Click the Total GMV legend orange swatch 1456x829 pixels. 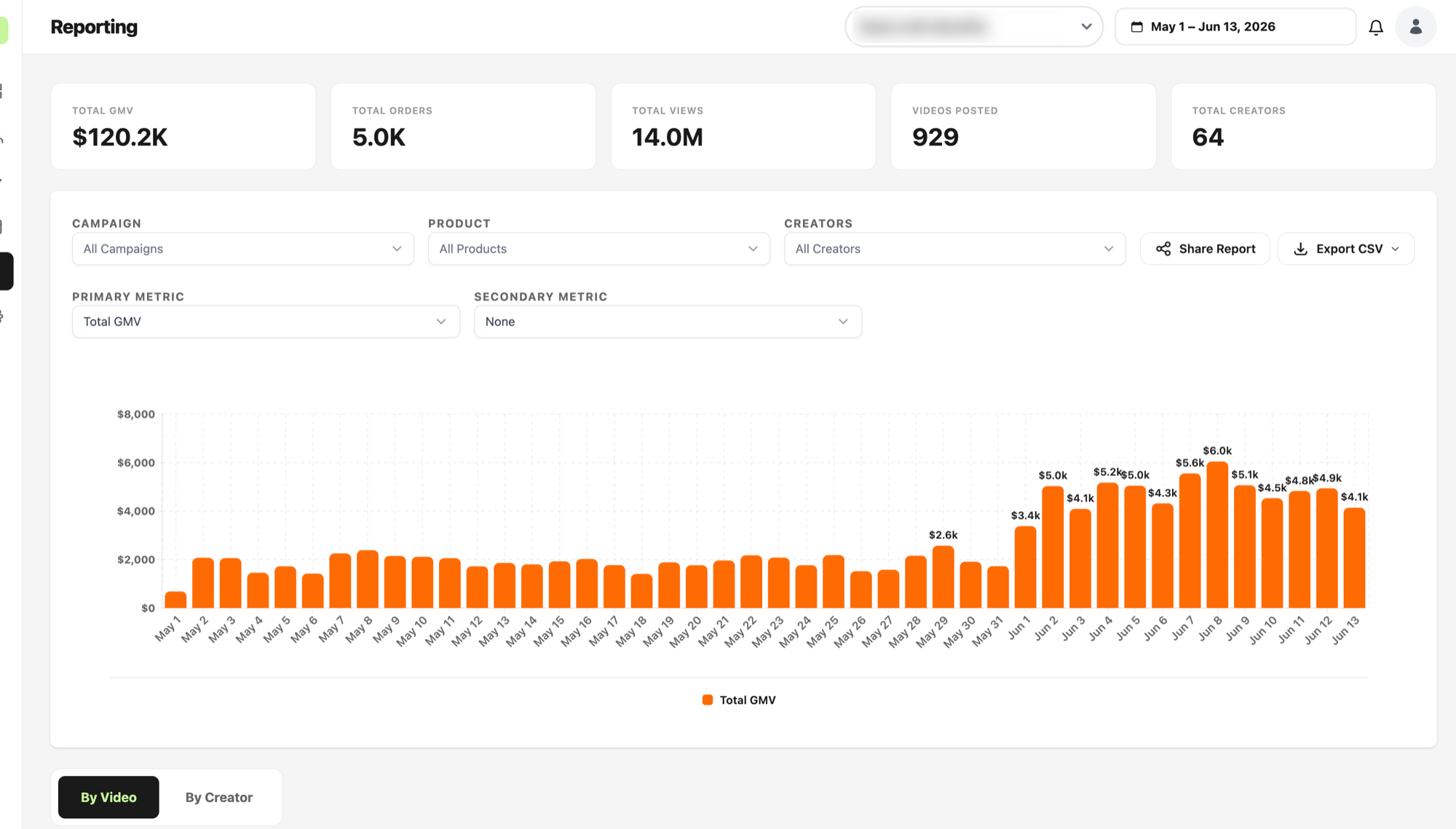coord(707,699)
